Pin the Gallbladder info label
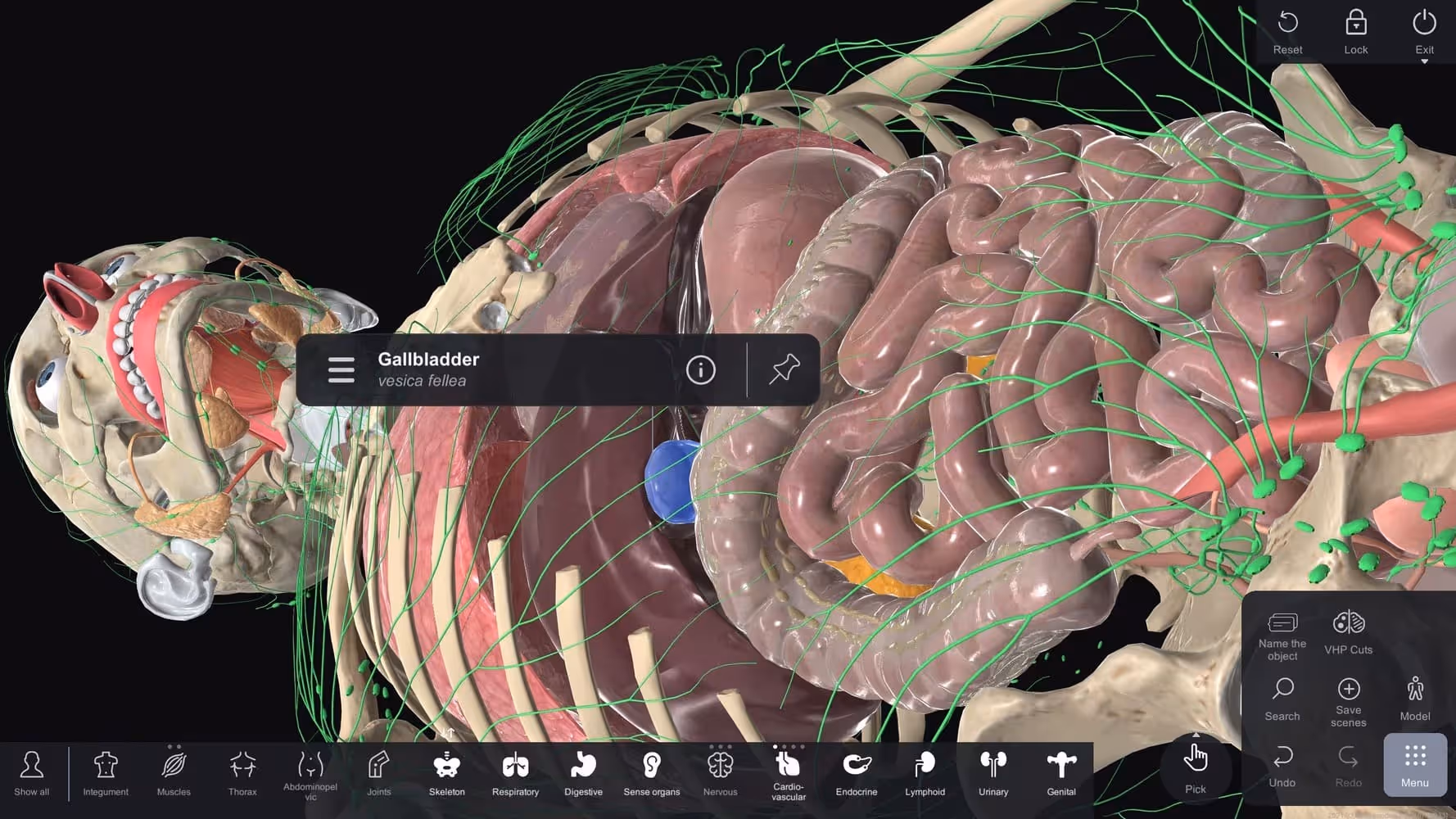Image resolution: width=1456 pixels, height=819 pixels. pos(784,370)
